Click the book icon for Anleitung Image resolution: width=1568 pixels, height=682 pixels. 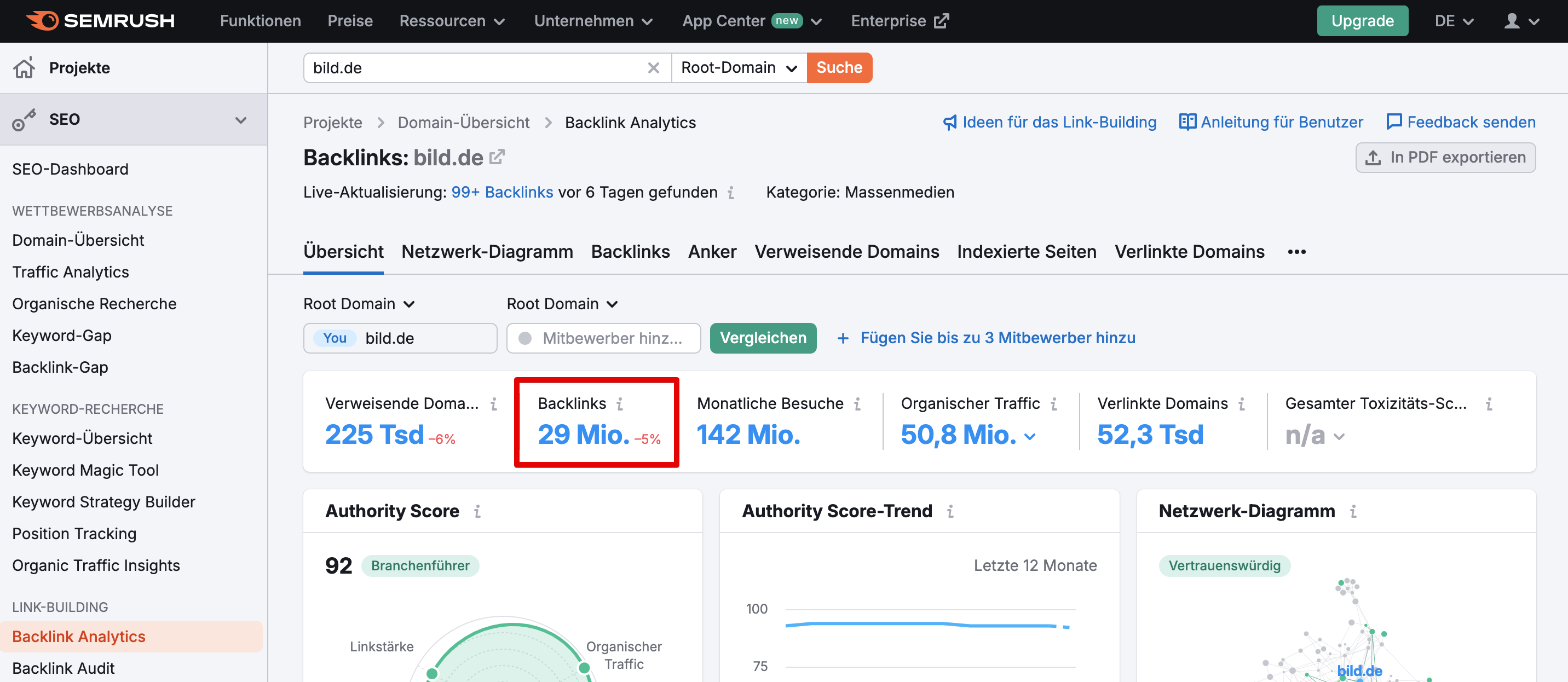pyautogui.click(x=1187, y=122)
